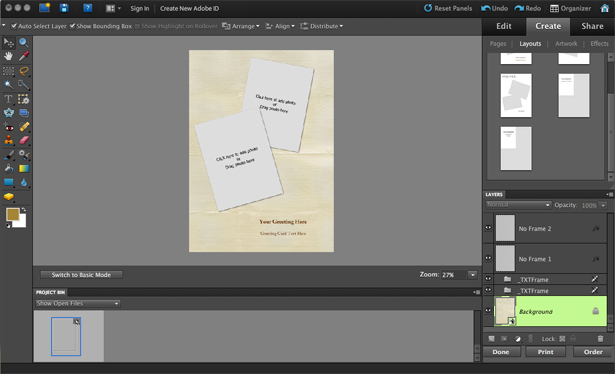Screen dimensions: 615x374
Task: Select the Smart Brush tool
Action: pyautogui.click(x=24, y=155)
